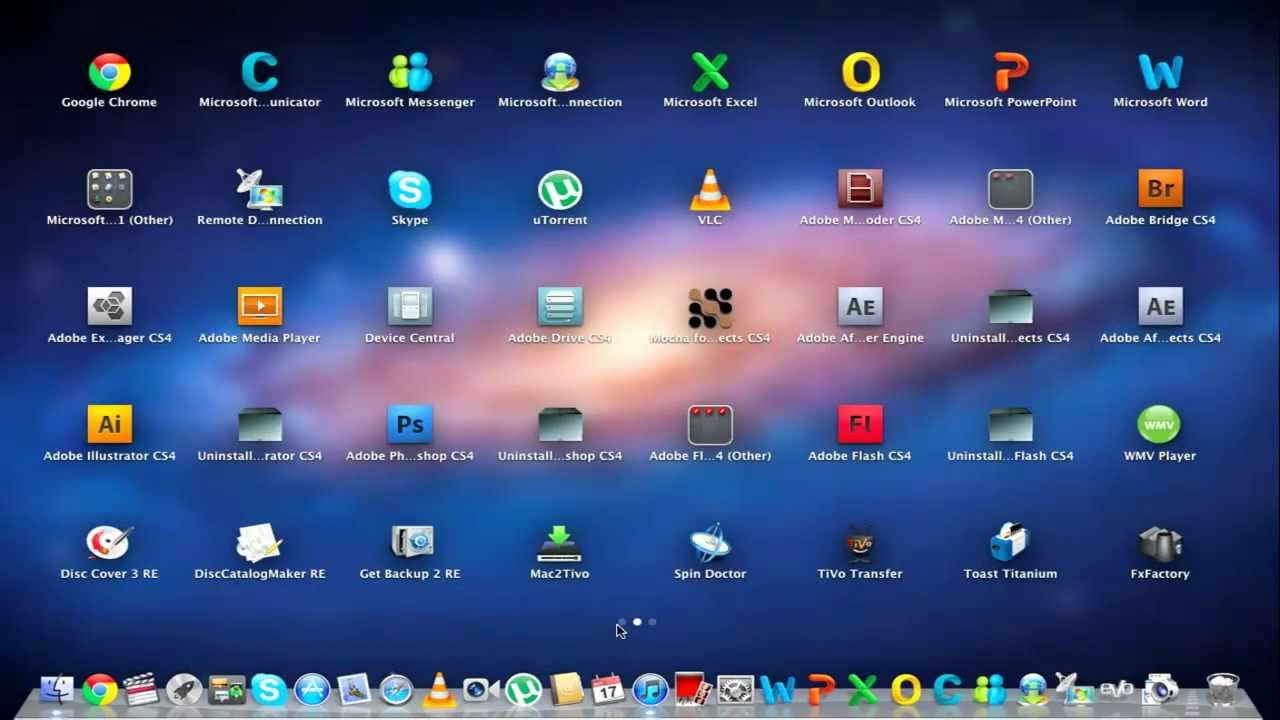Launch Remote Desktop Connection from Launchpad grid
This screenshot has width=1280, height=720.
coord(259,189)
